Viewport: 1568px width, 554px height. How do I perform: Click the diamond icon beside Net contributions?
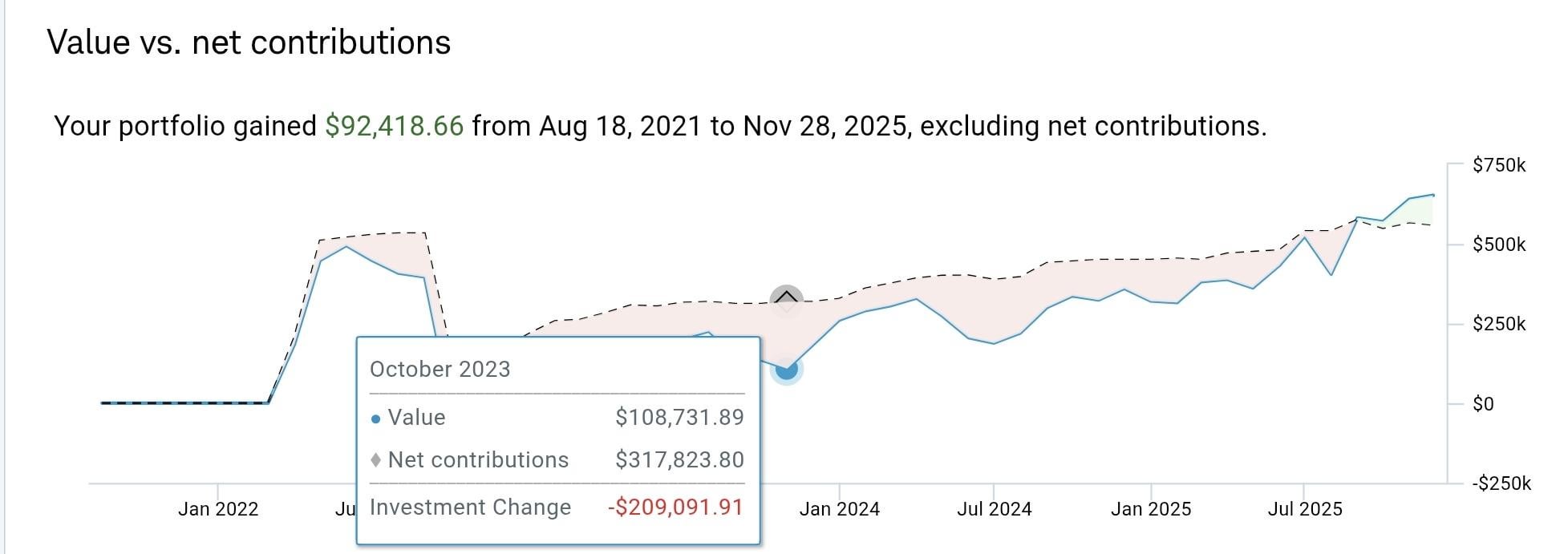click(376, 460)
